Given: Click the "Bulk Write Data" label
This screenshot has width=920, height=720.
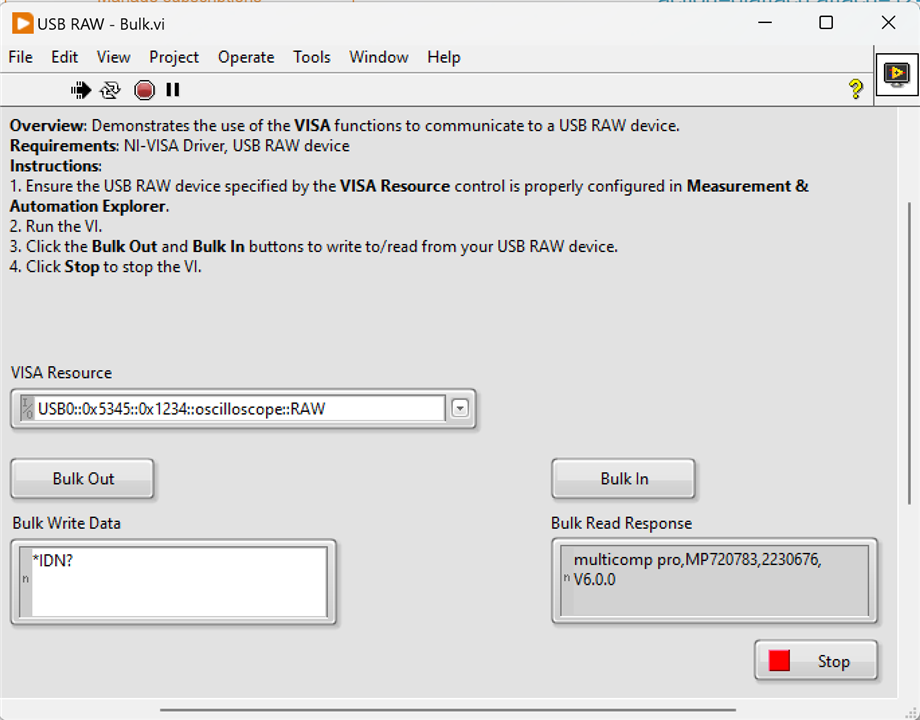Looking at the screenshot, I should (66, 523).
